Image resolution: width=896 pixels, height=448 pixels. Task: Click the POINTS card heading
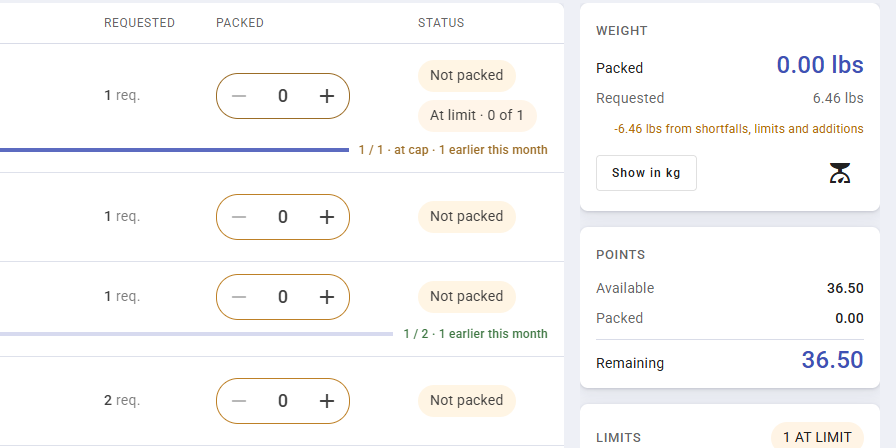click(x=621, y=255)
